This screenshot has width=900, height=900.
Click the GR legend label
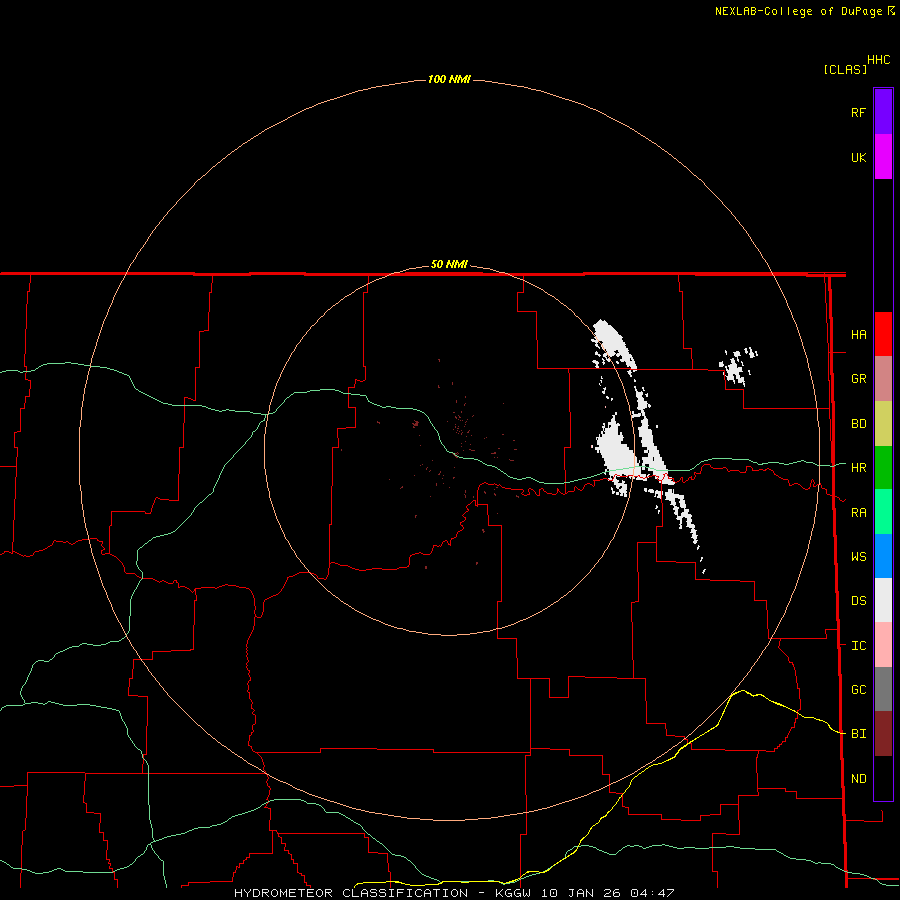tap(858, 379)
